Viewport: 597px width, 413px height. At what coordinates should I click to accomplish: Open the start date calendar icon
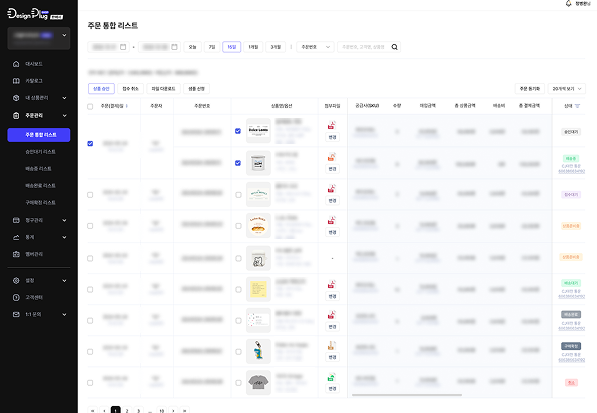[x=123, y=47]
